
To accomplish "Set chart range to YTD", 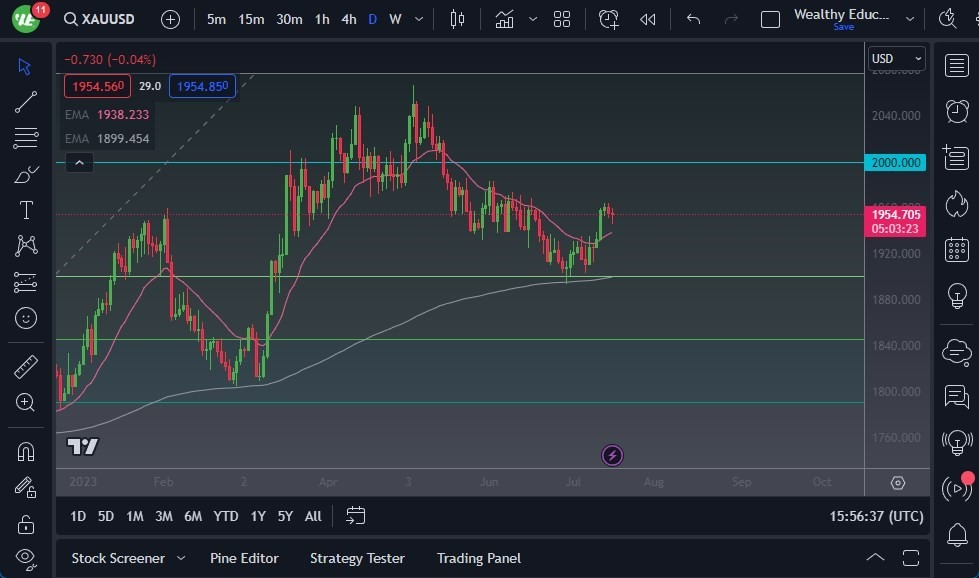I will (x=226, y=516).
